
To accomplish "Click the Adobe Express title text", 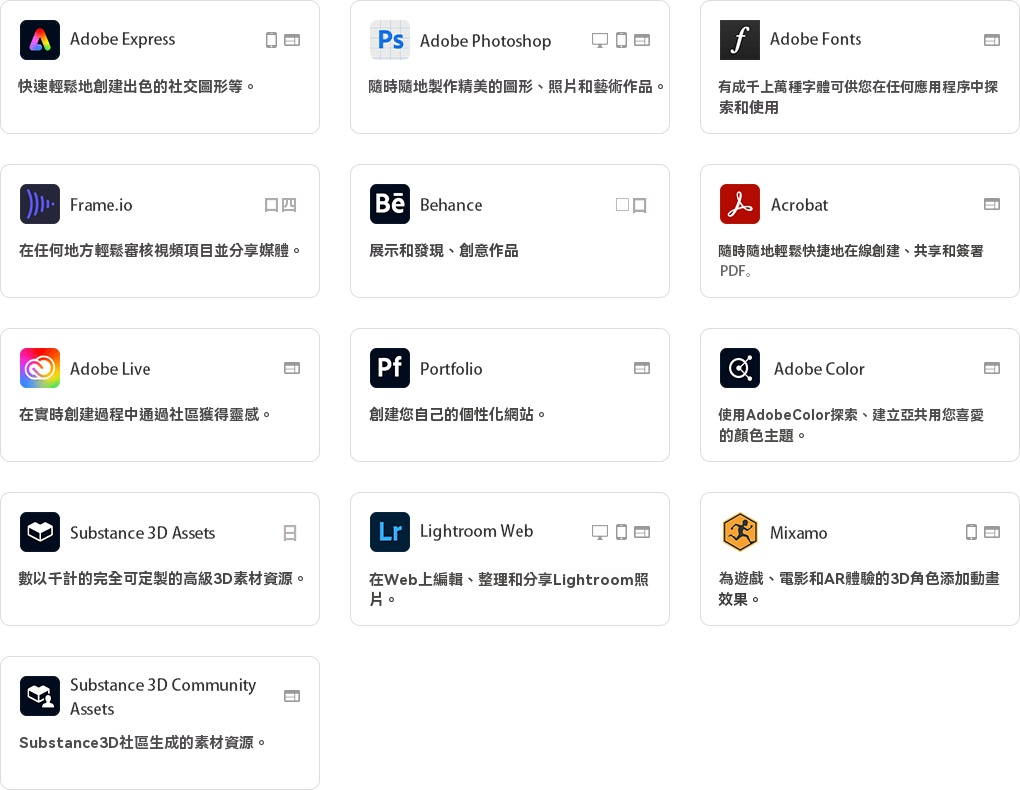I will pos(122,40).
